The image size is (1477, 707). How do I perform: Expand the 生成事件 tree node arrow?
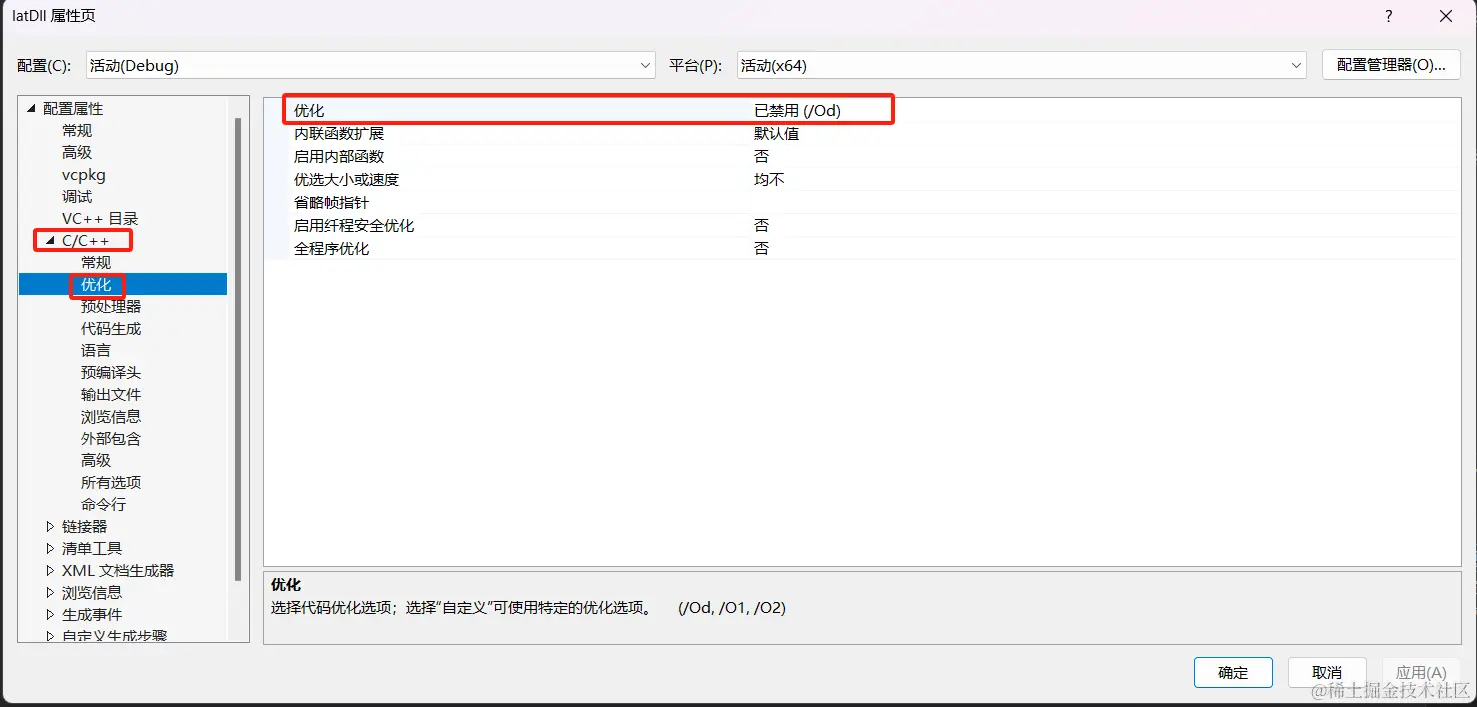(50, 614)
